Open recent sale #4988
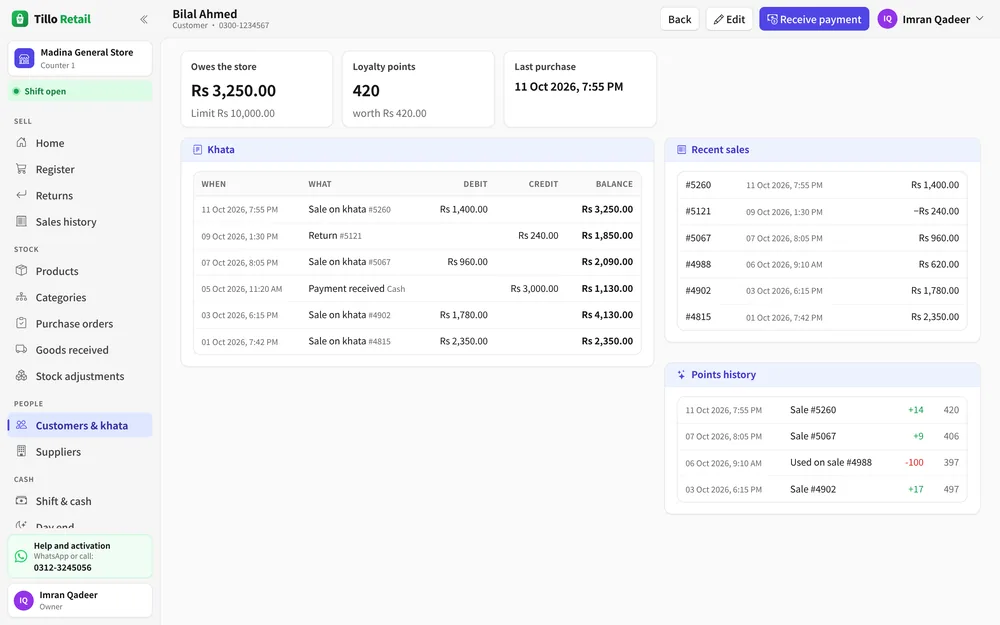 coord(822,264)
